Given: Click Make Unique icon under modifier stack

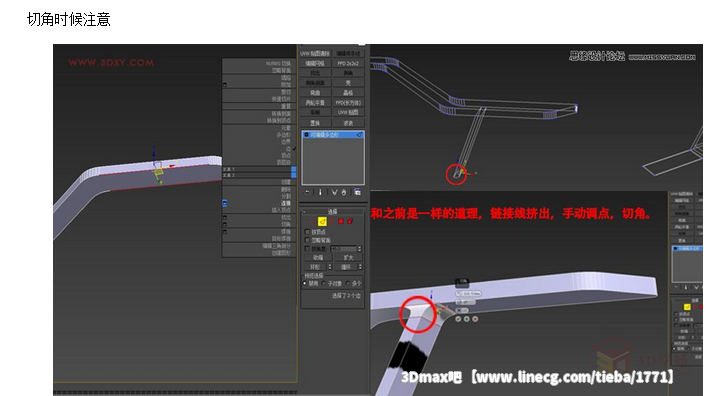Looking at the screenshot, I should [x=335, y=192].
